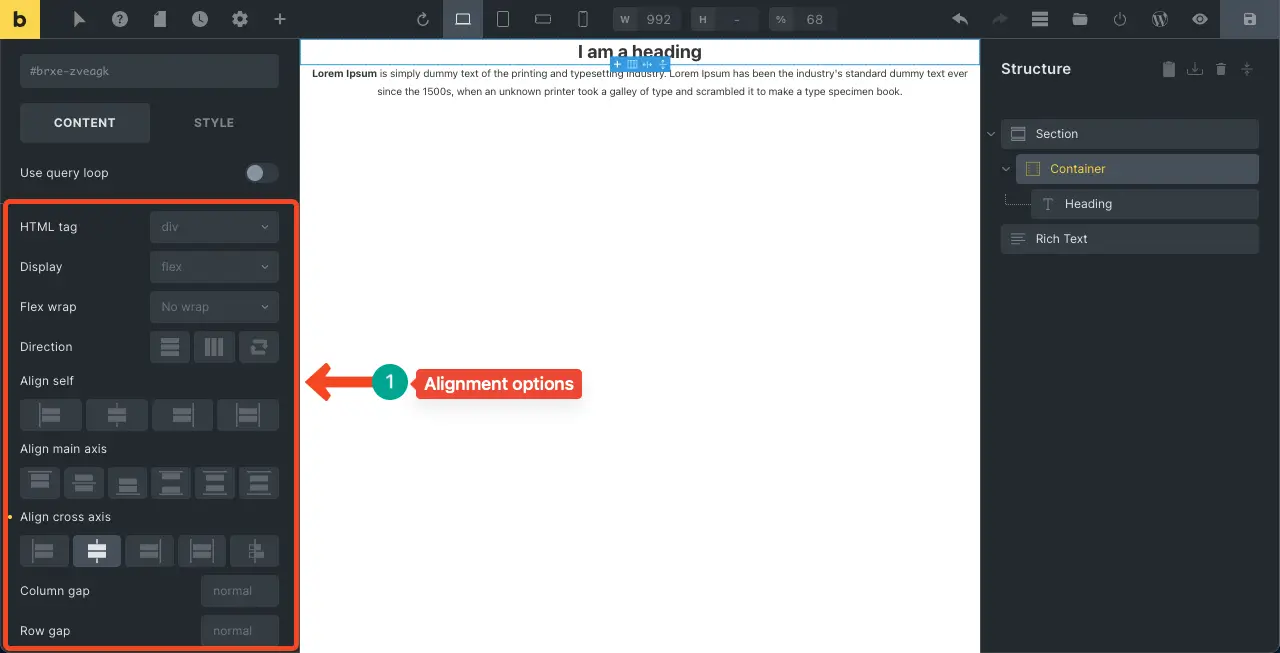Image resolution: width=1280 pixels, height=653 pixels.
Task: Set Align main axis to space evenly
Action: pos(259,483)
